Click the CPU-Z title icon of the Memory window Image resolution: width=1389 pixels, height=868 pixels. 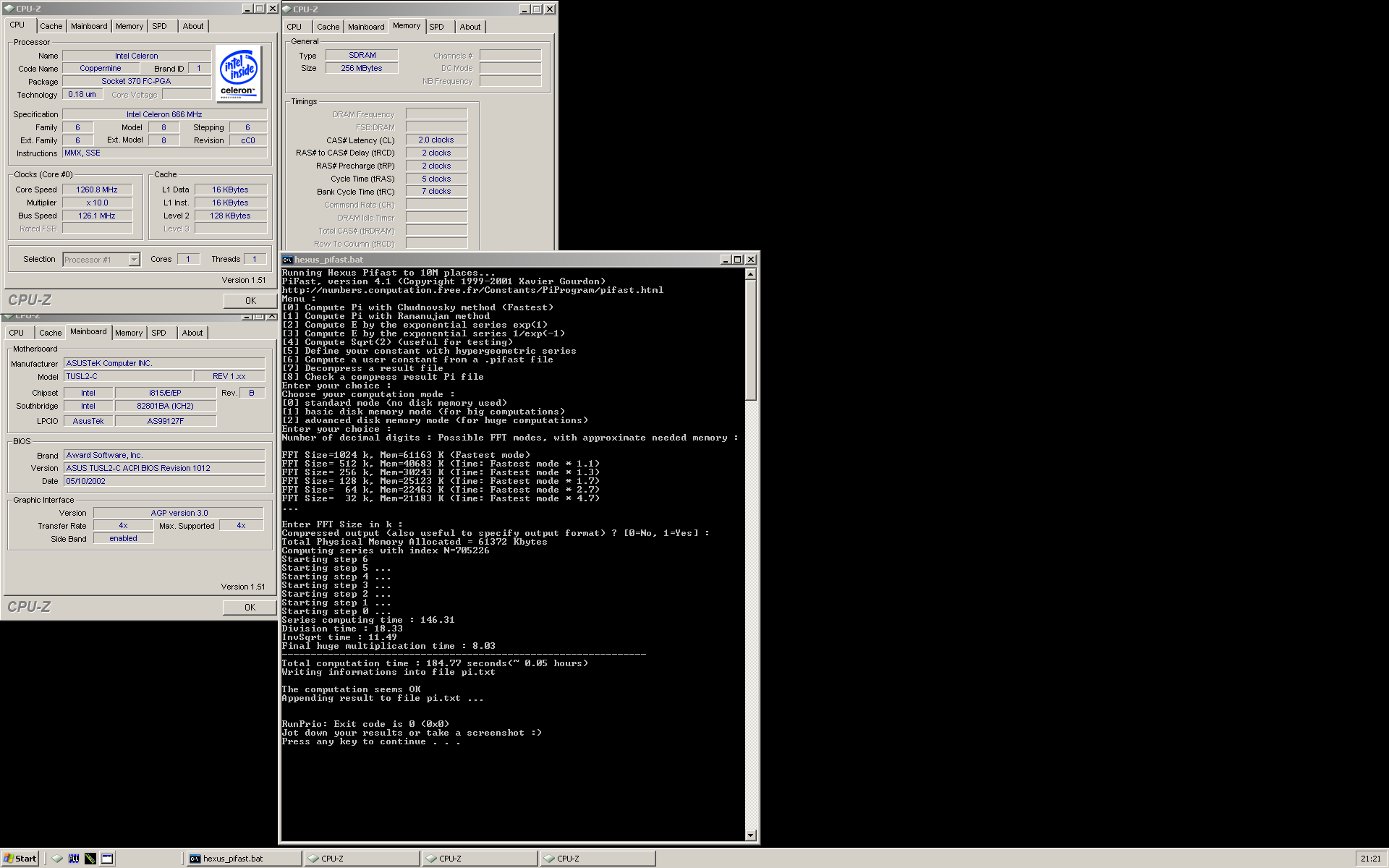click(x=287, y=9)
